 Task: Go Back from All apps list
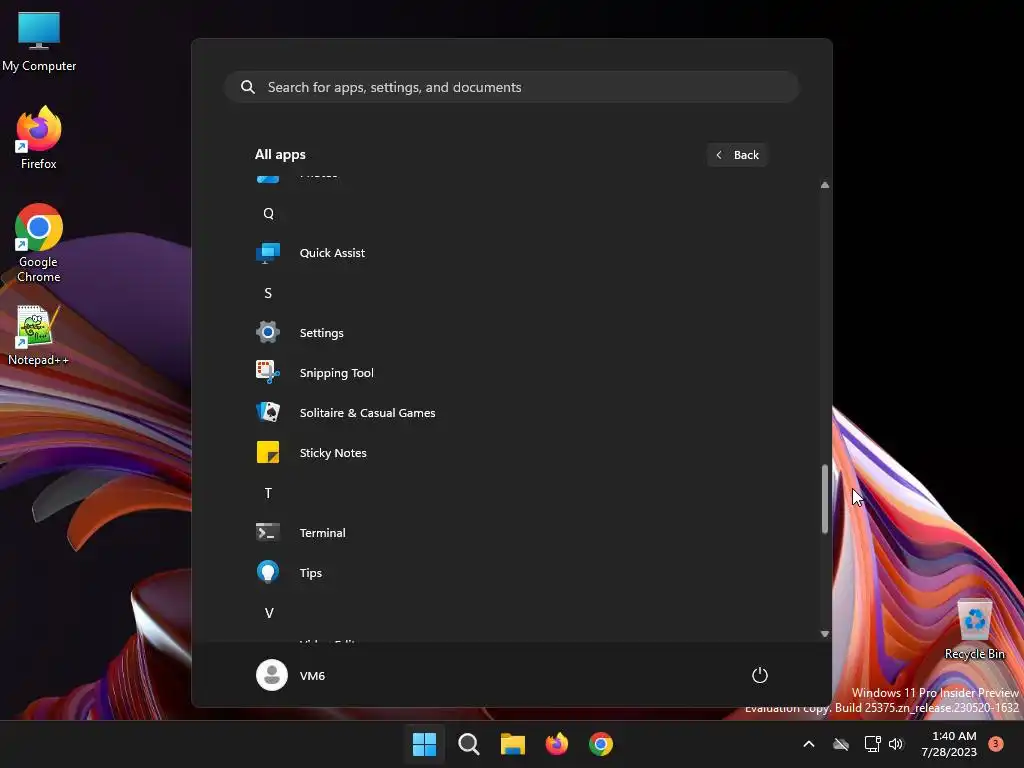(737, 155)
